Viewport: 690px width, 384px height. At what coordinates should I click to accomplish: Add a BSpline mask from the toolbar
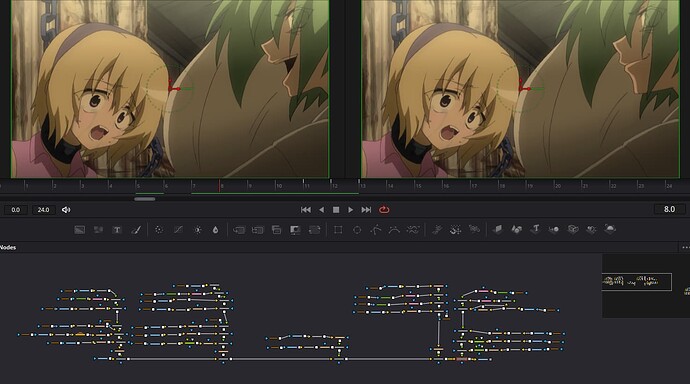click(394, 230)
